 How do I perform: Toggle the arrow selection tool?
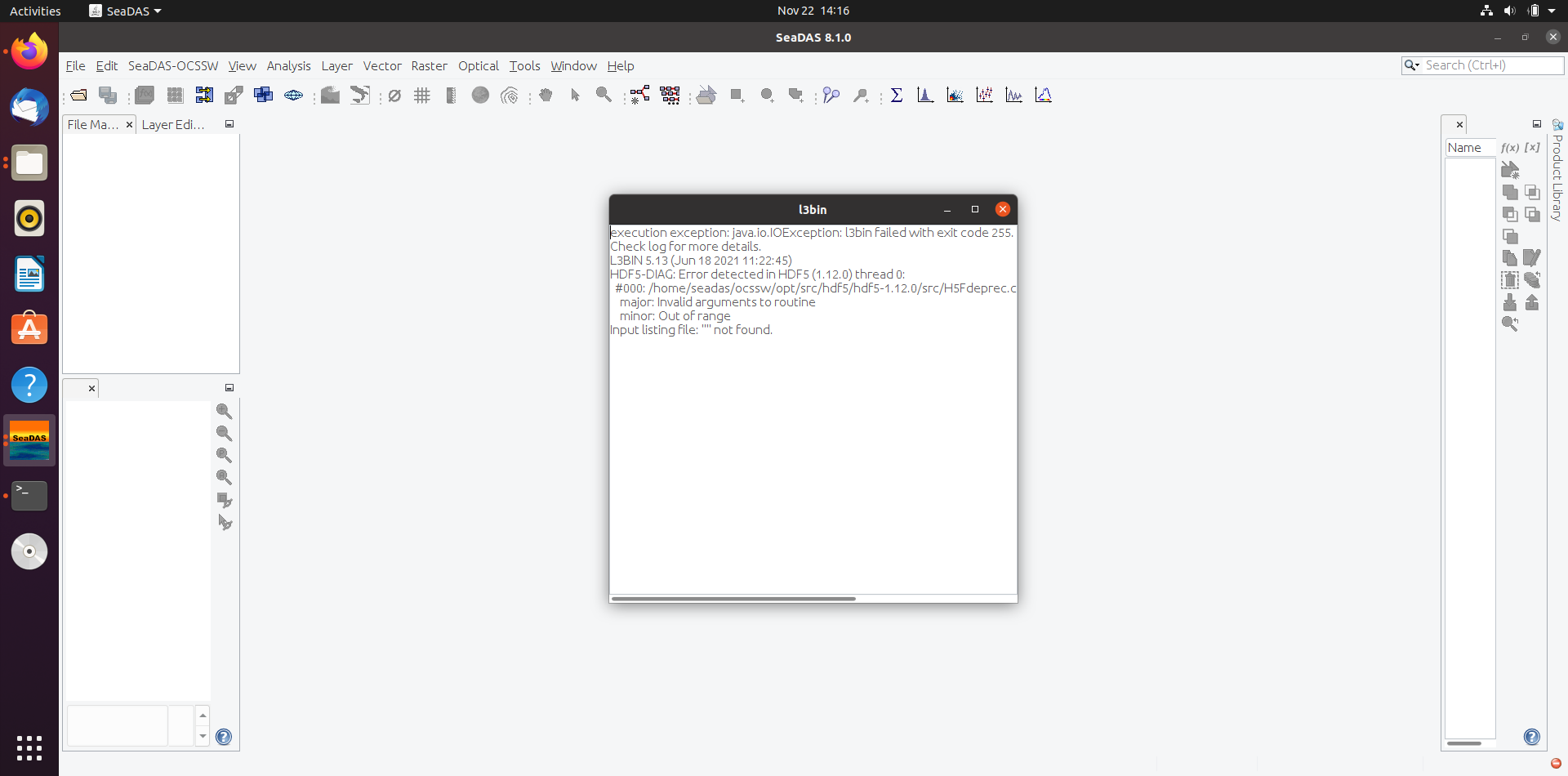(574, 95)
